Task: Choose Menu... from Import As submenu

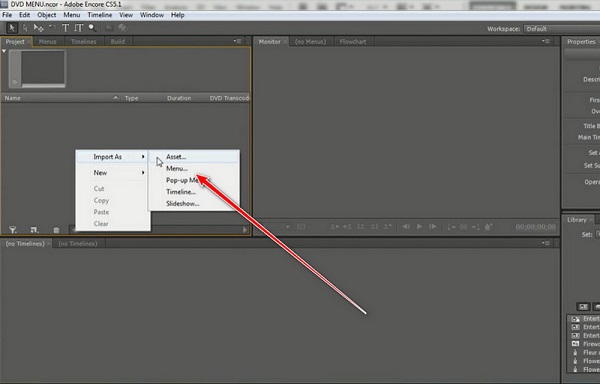Action: (x=194, y=169)
